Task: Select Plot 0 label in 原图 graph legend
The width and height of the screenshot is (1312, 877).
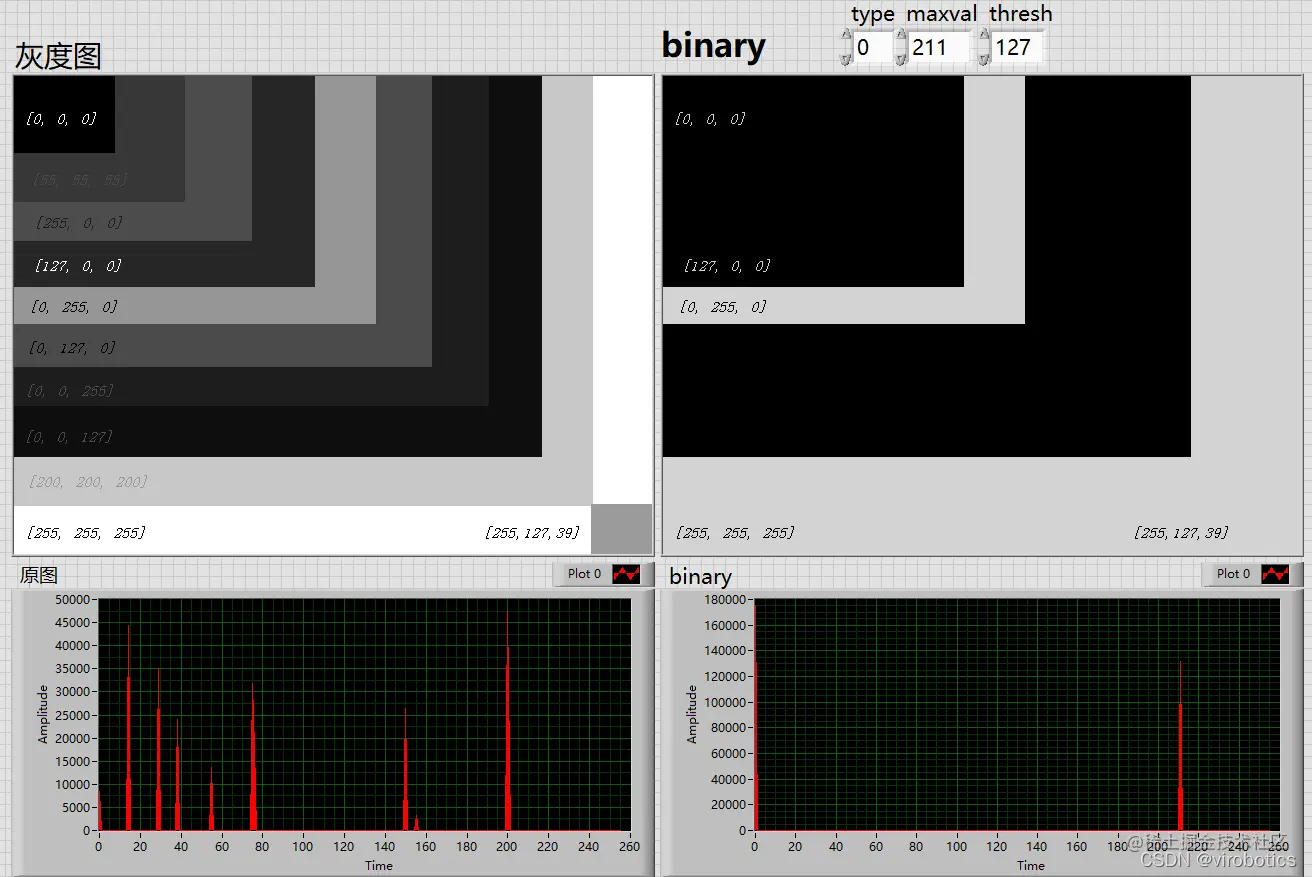Action: (x=584, y=574)
